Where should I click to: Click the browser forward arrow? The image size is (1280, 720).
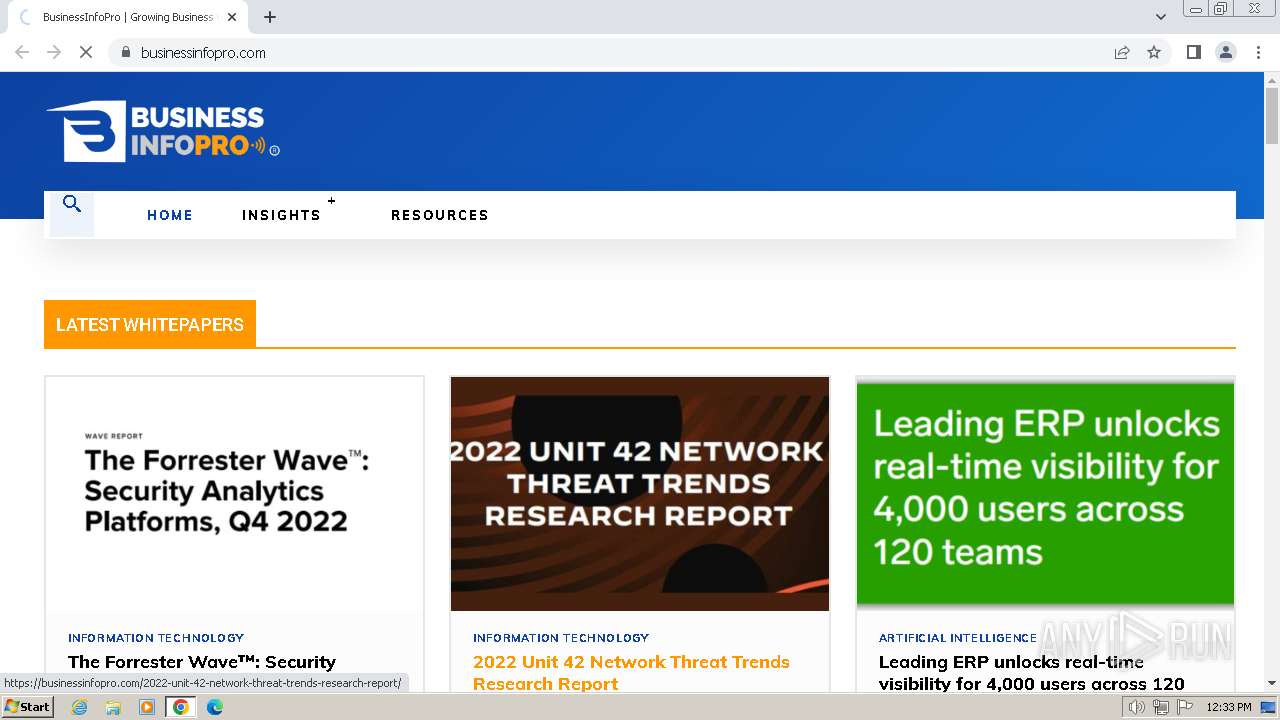pos(54,52)
